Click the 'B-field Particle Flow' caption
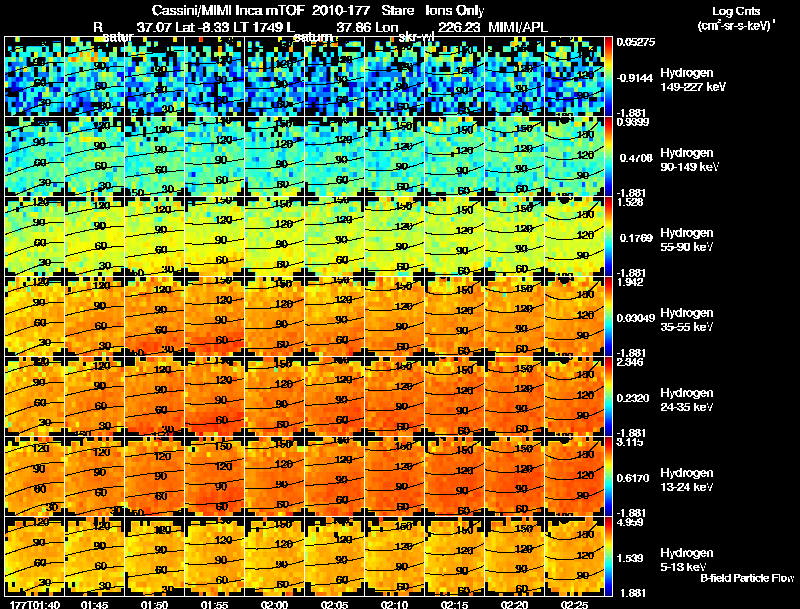The image size is (800, 609). [x=747, y=578]
